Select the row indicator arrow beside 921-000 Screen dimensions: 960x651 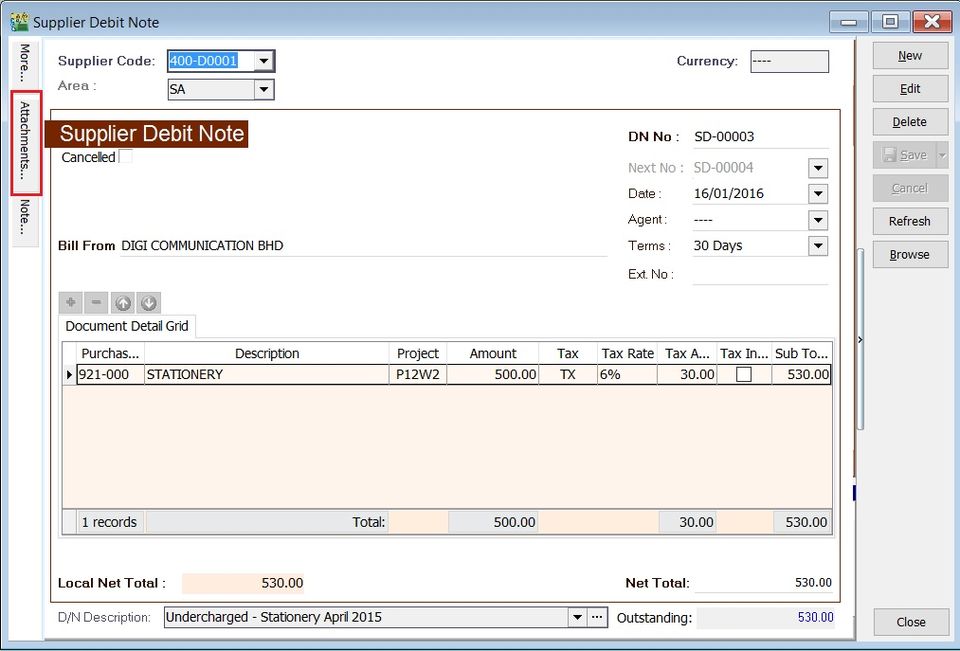click(68, 374)
